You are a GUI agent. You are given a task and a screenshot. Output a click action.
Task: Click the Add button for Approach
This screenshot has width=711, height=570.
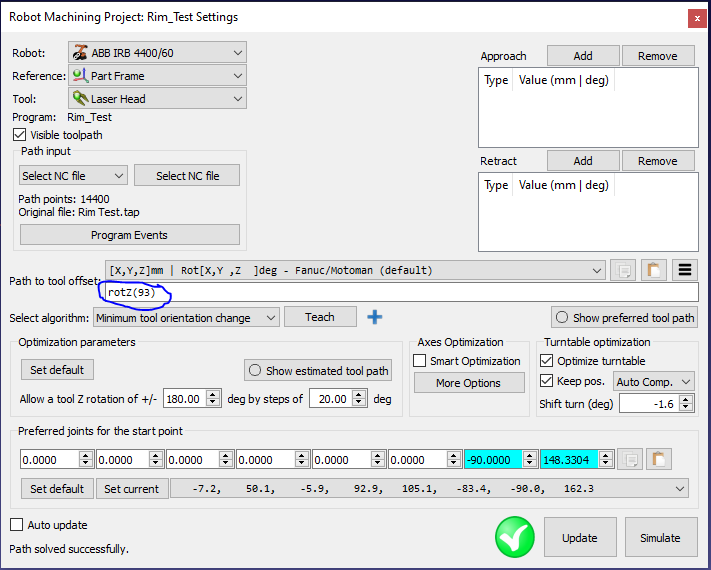[x=582, y=56]
